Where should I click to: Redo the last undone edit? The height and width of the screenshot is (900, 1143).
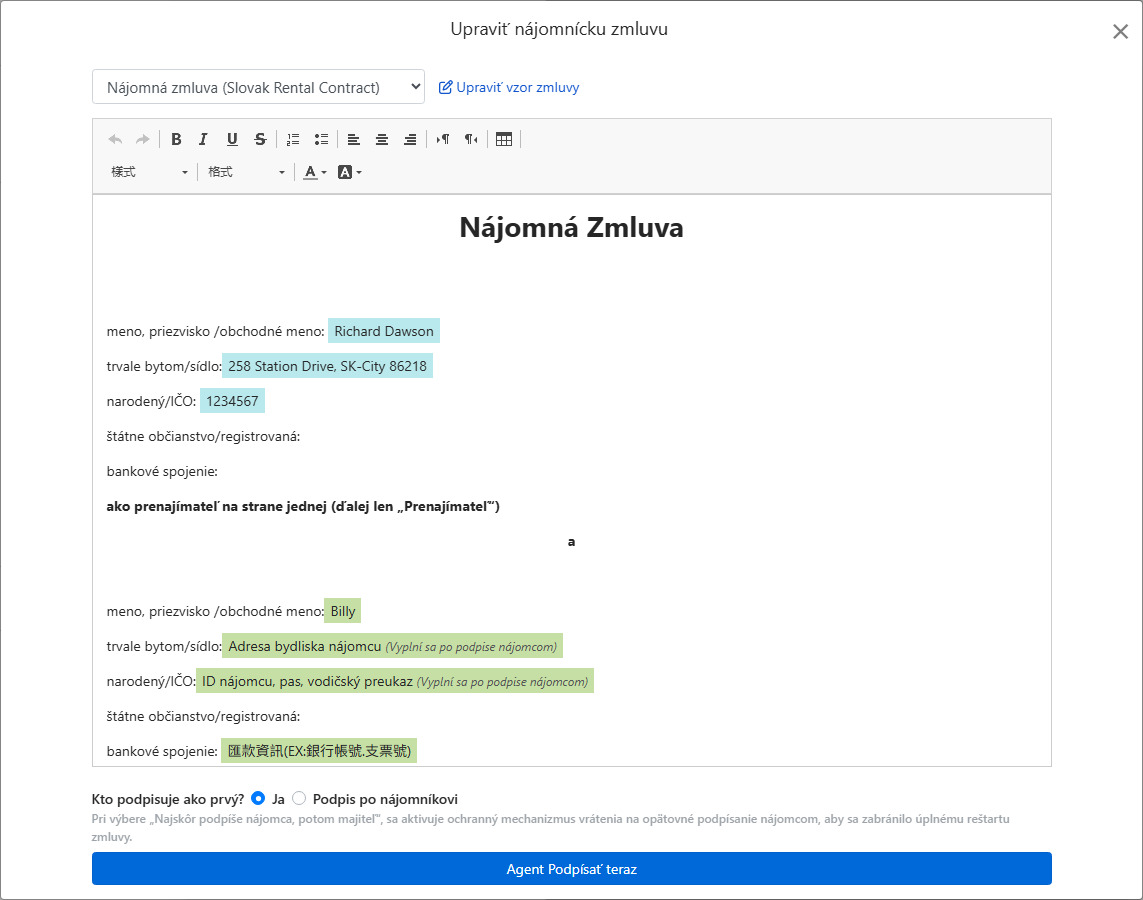pyautogui.click(x=143, y=139)
